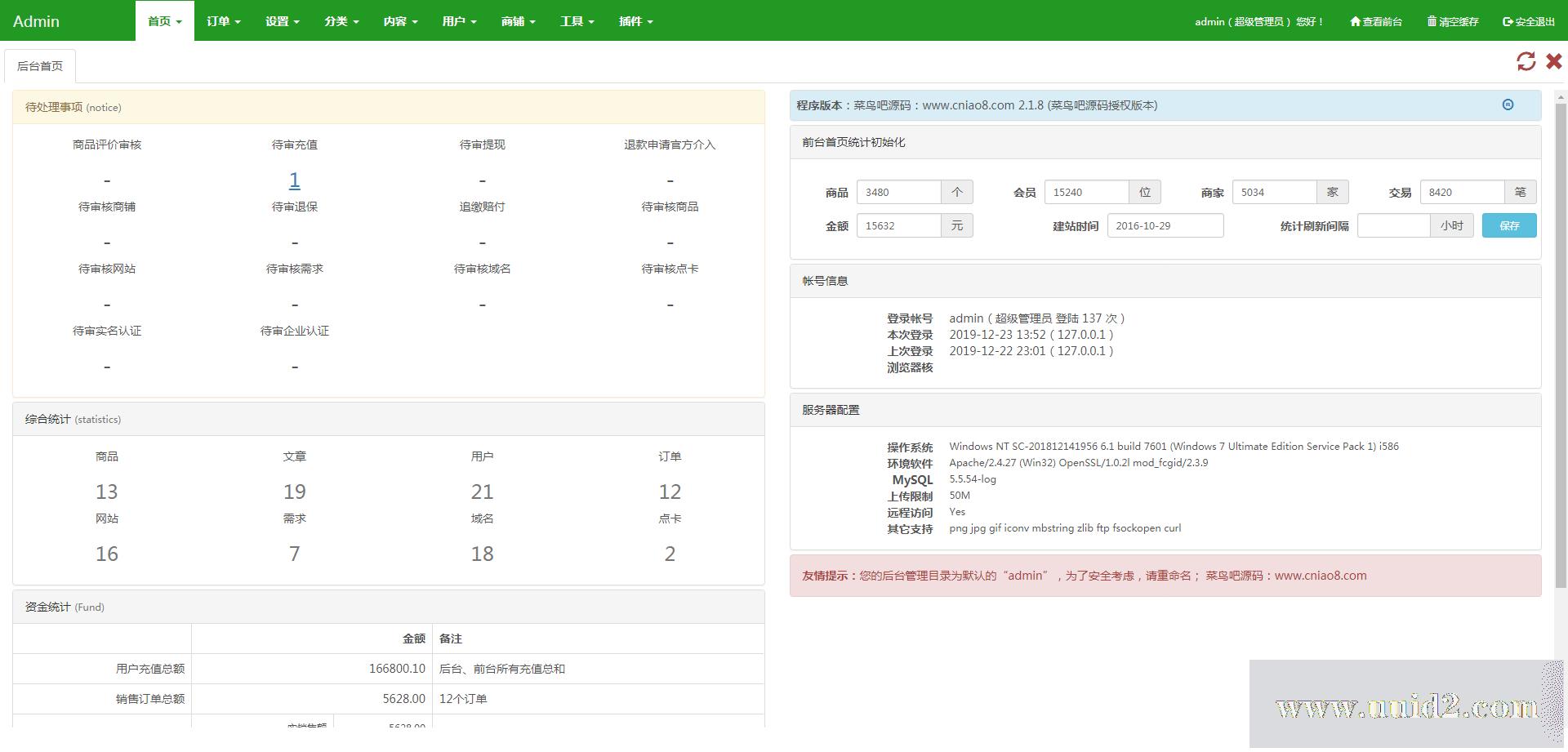Close the tab with red X icon
1568x752 pixels.
tap(1553, 62)
